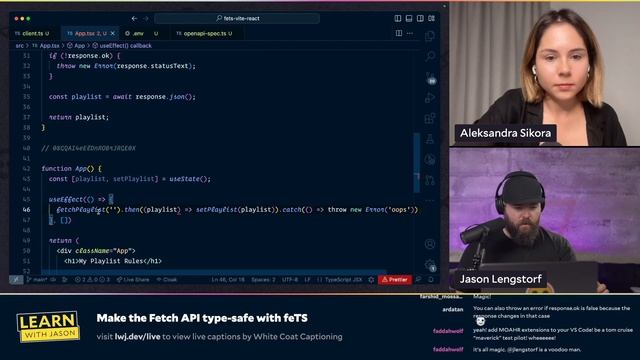640x360 pixels.
Task: Click the fets-vite-react command center search
Action: pyautogui.click(x=237, y=18)
